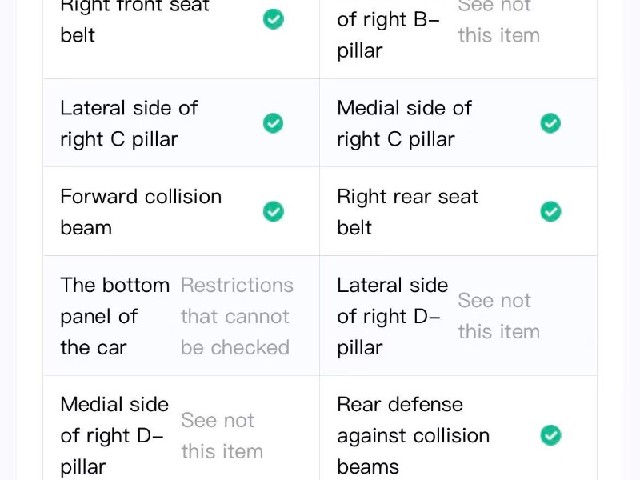The image size is (640, 480).
Task: Click green check for Rear defense against collision beams
Action: coord(551,435)
